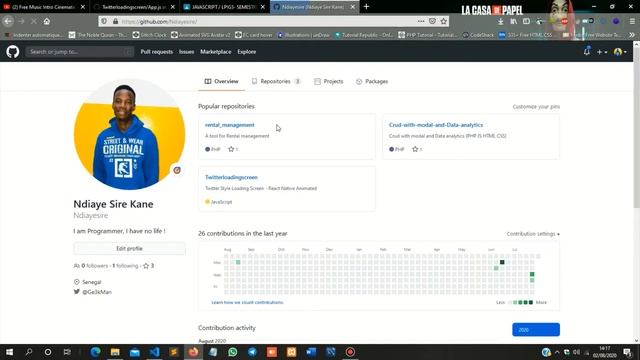This screenshot has height=360, width=640.
Task: Click the page vertical scrollbar
Action: 636,127
